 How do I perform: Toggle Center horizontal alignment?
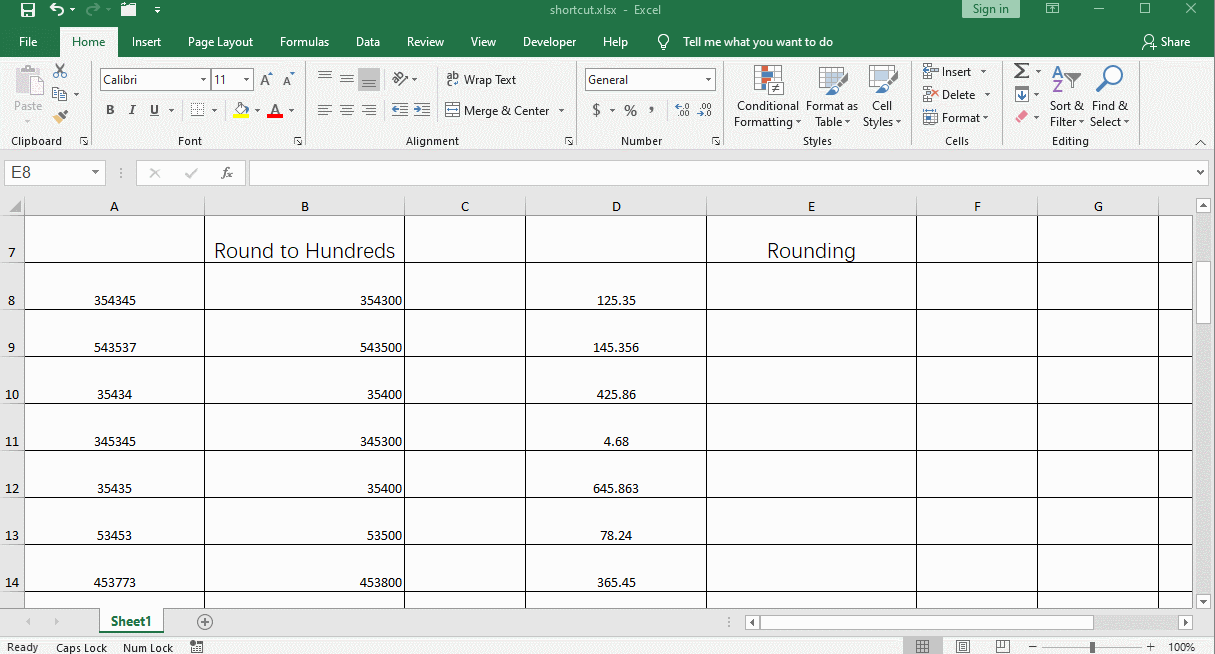[x=347, y=110]
